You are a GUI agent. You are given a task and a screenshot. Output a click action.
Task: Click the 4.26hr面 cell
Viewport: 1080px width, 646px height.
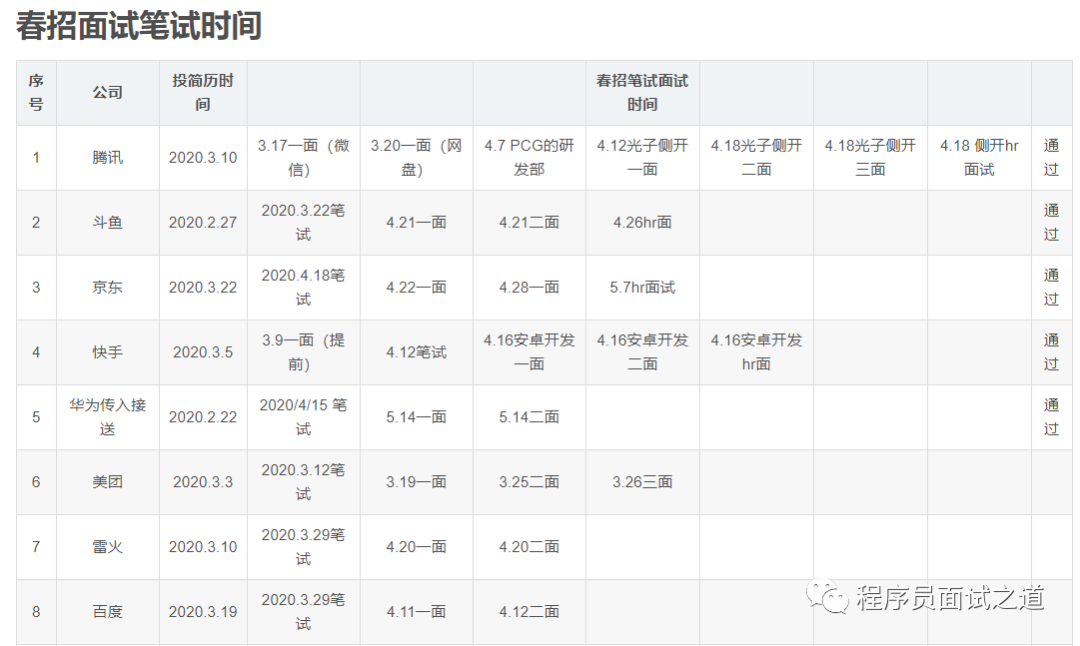click(642, 222)
